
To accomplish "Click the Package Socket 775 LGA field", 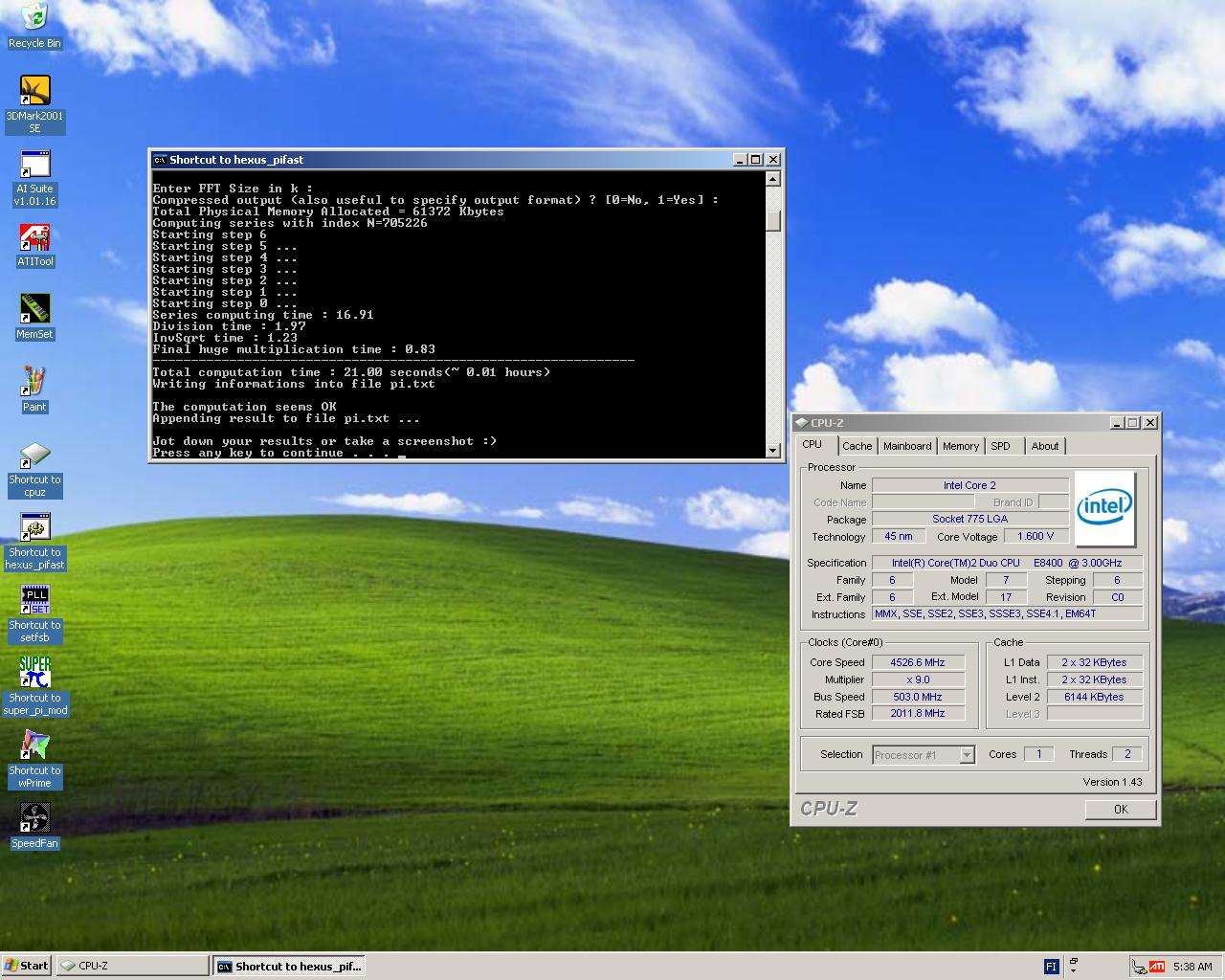I will (969, 520).
